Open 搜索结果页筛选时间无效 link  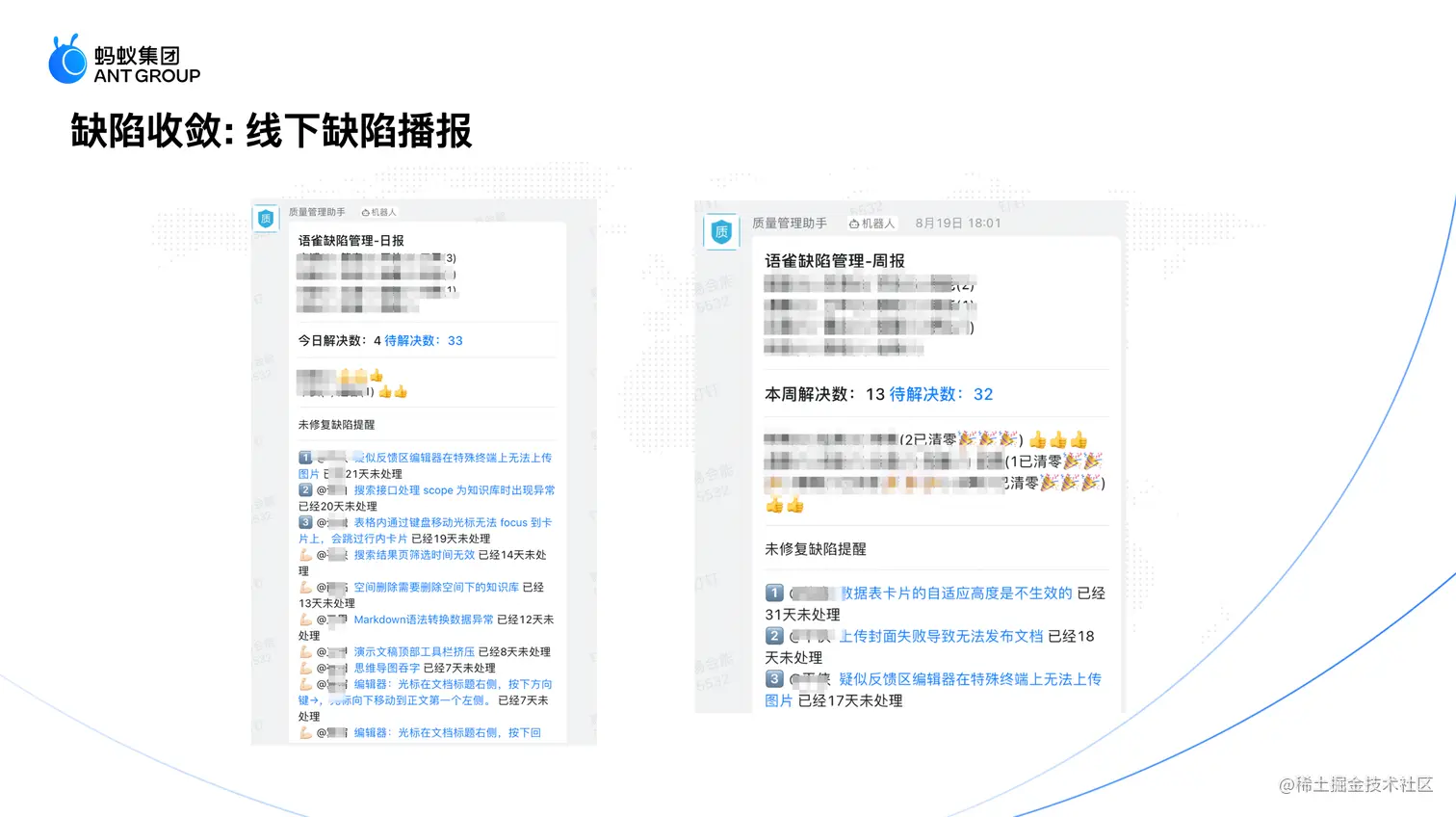[414, 555]
